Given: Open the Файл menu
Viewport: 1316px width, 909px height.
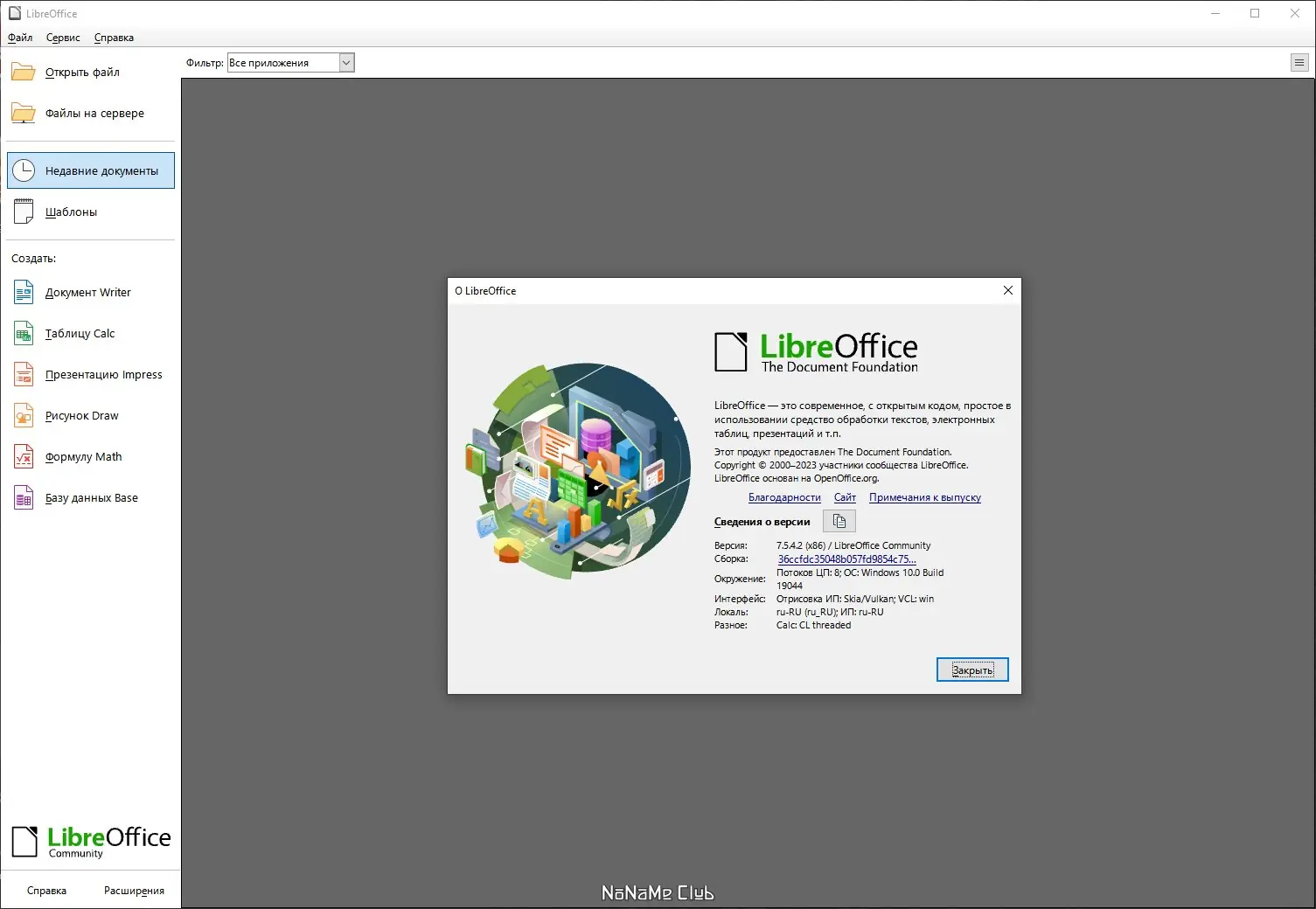Looking at the screenshot, I should coord(20,38).
